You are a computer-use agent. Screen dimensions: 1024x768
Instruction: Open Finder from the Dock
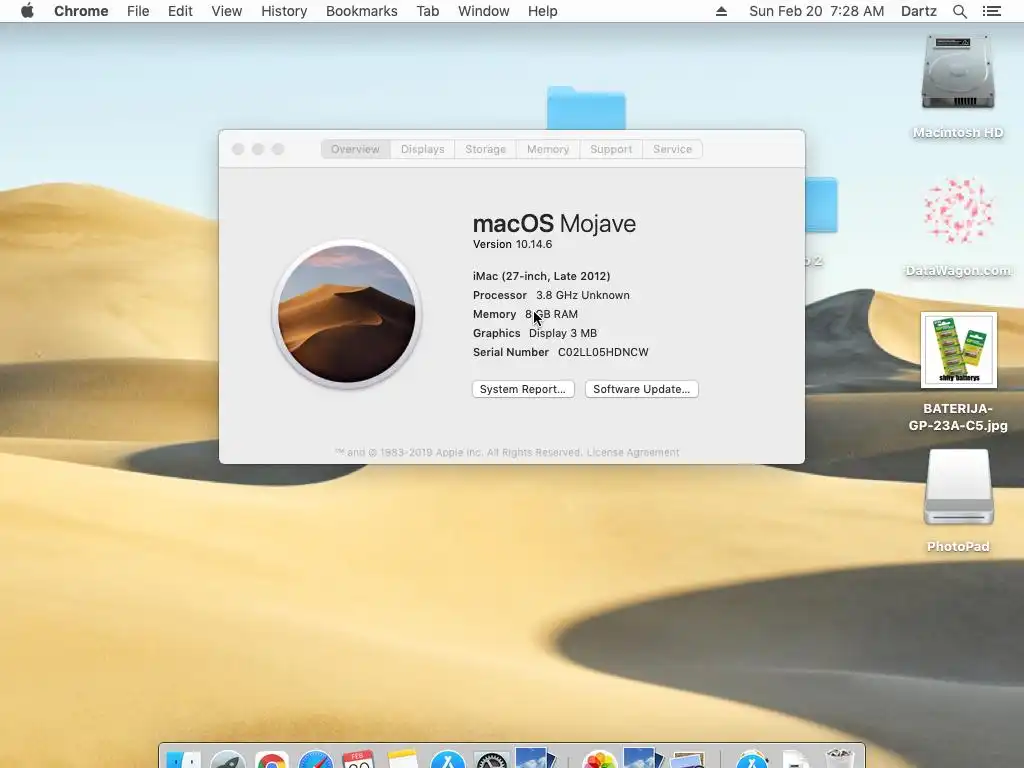184,760
